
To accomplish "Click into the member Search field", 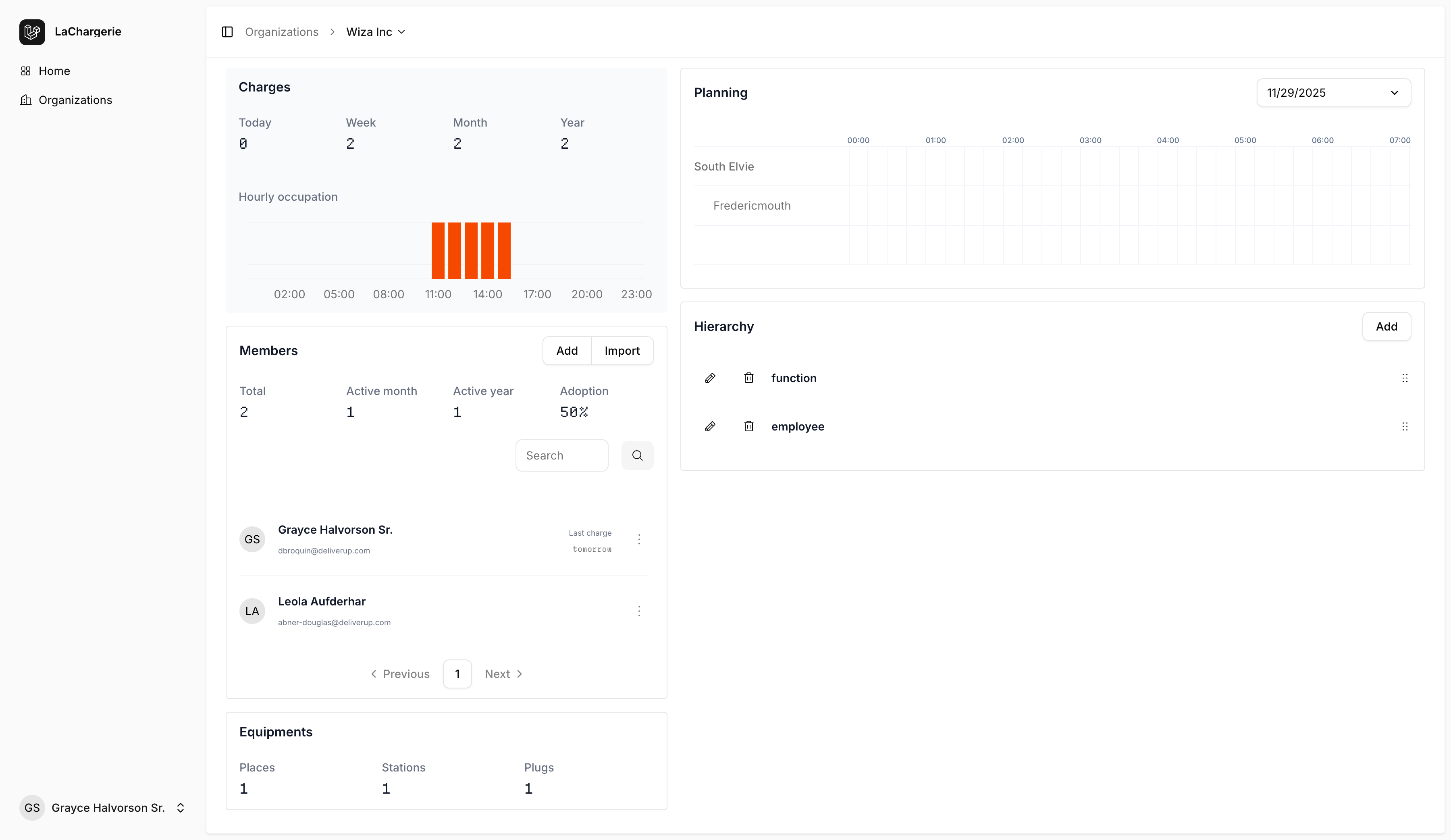I will point(561,455).
